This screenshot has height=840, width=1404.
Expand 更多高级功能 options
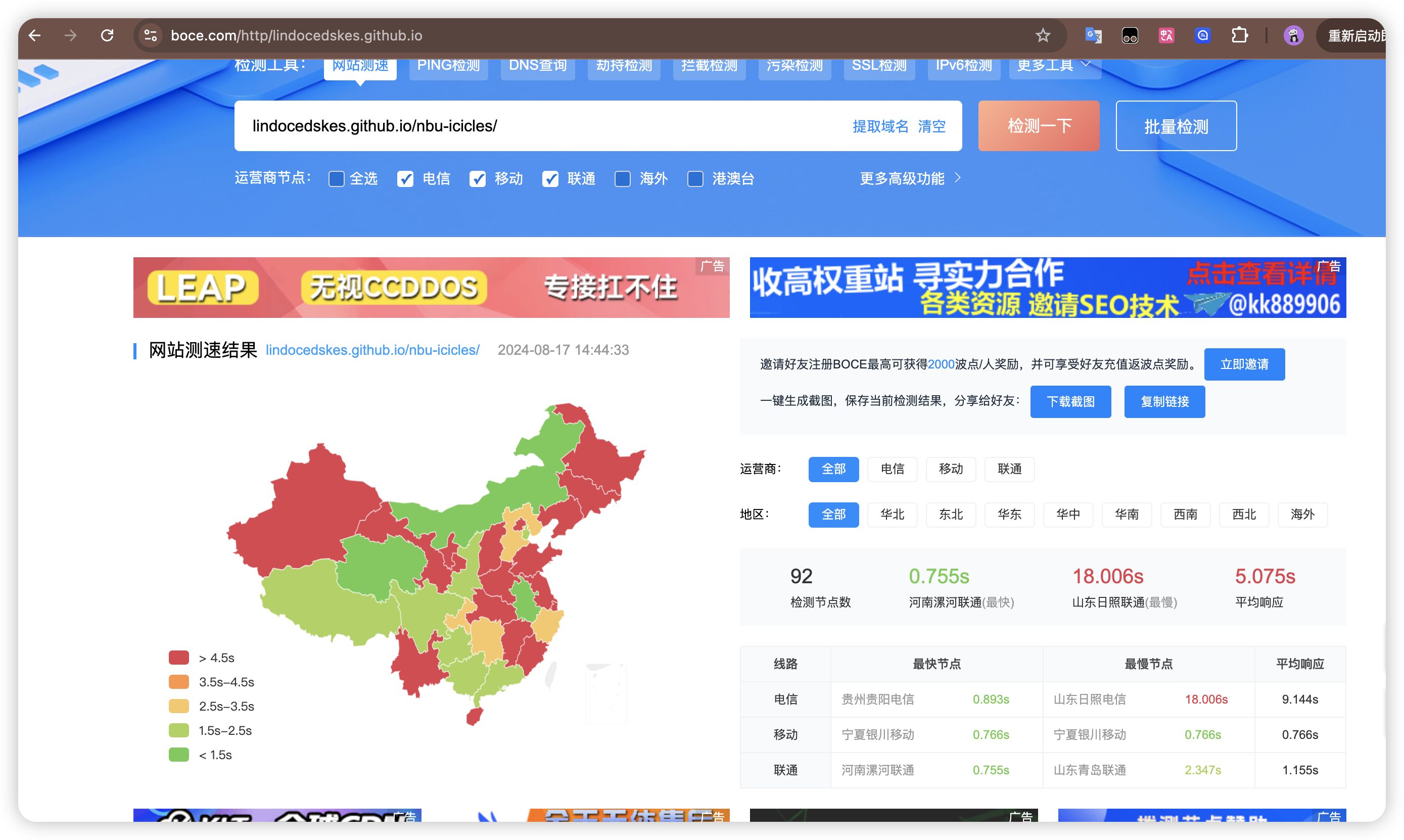coord(910,179)
